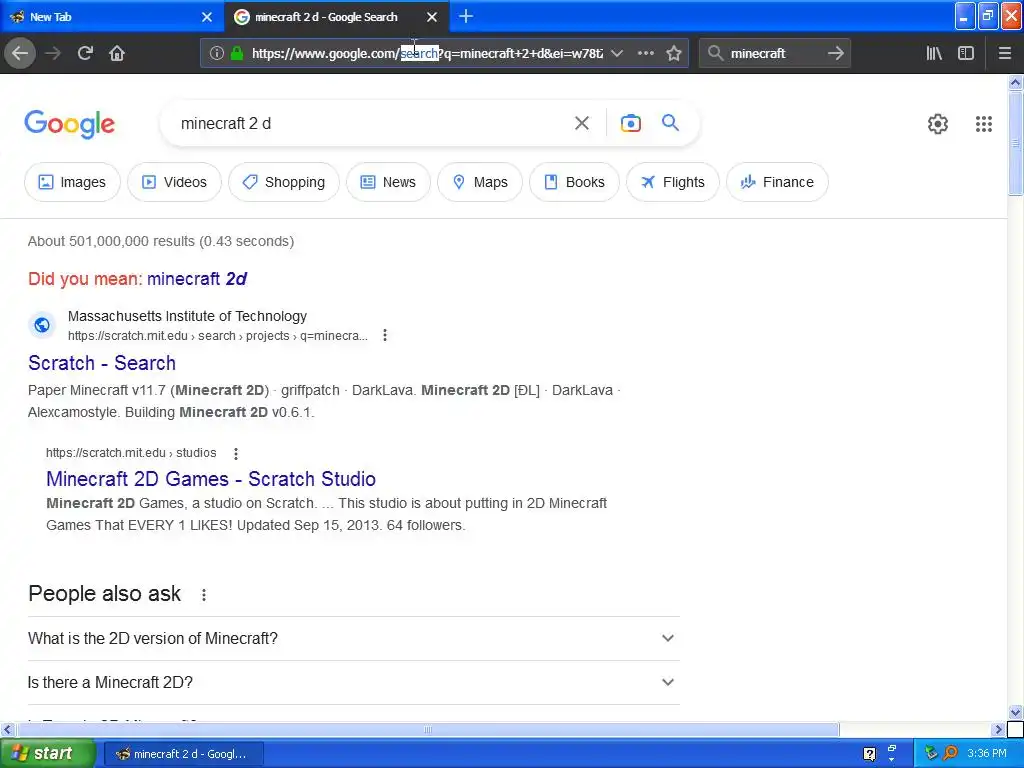This screenshot has height=768, width=1024.
Task: Open People also ask options menu
Action: point(204,595)
